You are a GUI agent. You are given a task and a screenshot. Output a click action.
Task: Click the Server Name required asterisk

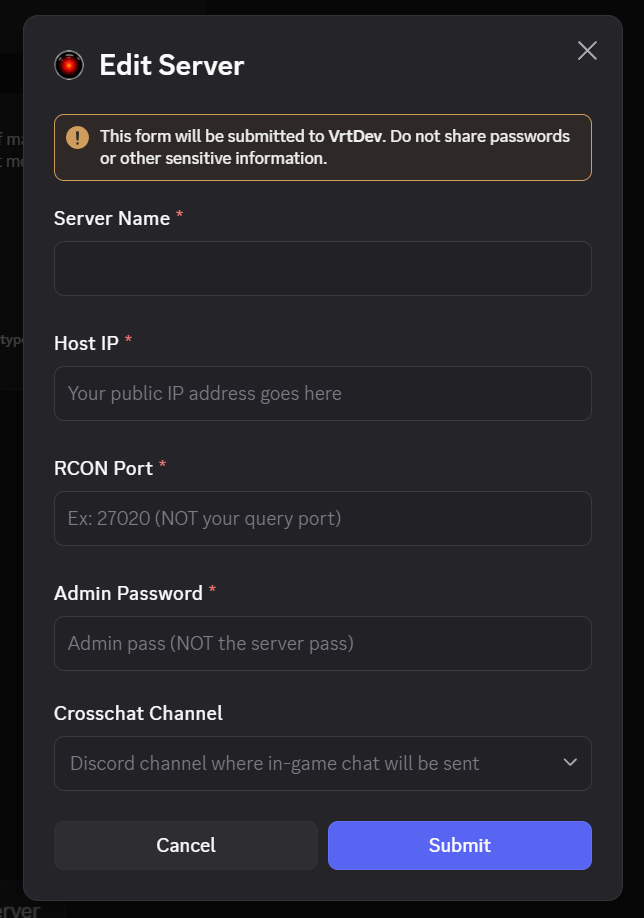coord(178,213)
